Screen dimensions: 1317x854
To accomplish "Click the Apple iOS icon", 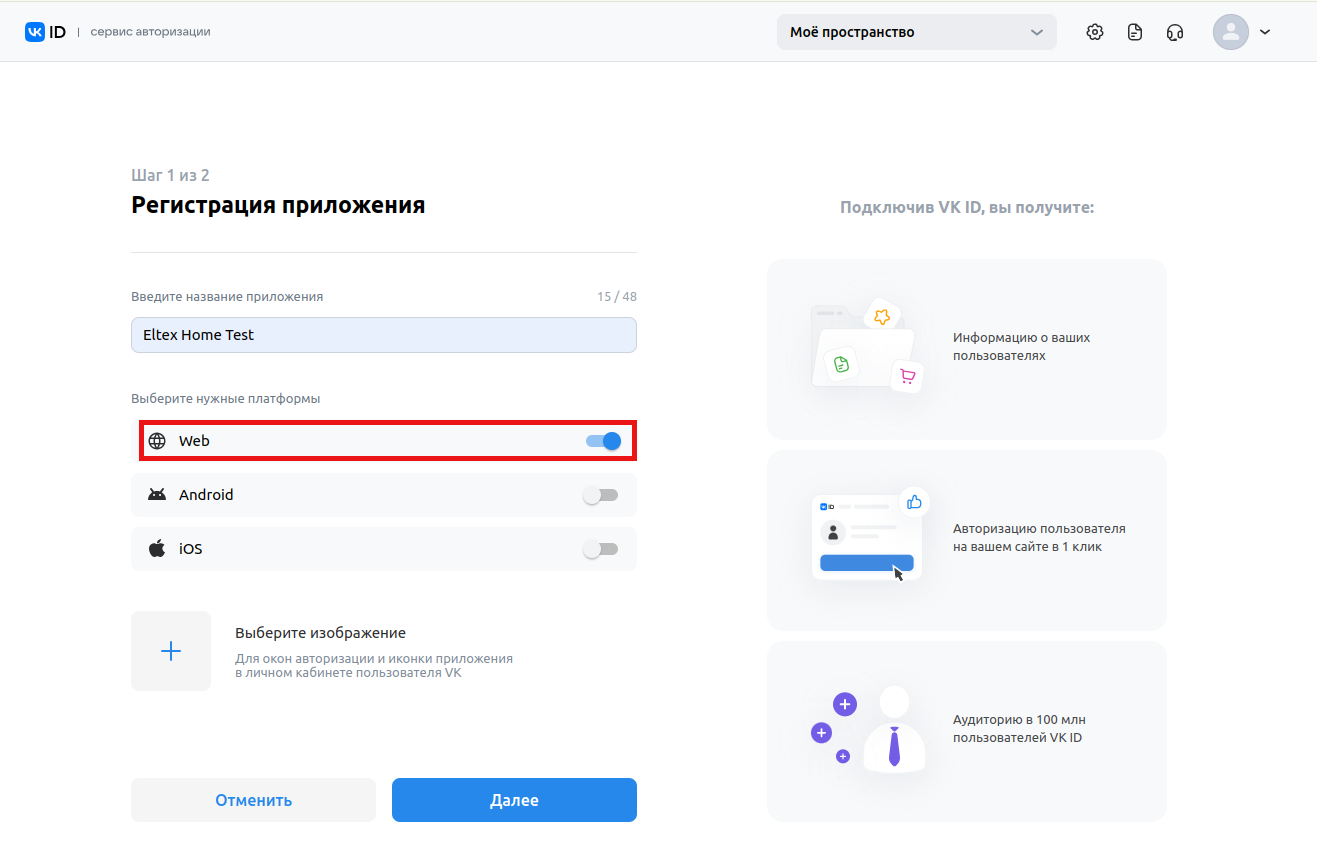I will click(x=157, y=549).
